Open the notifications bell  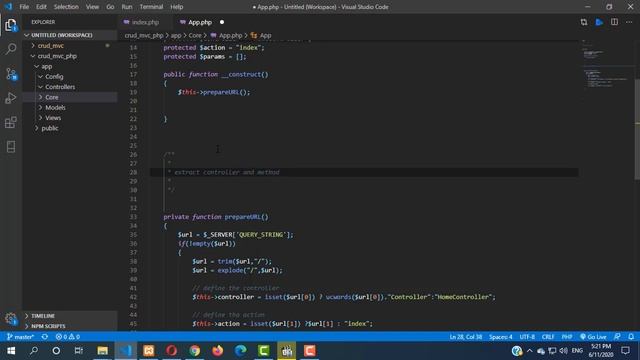click(x=631, y=337)
